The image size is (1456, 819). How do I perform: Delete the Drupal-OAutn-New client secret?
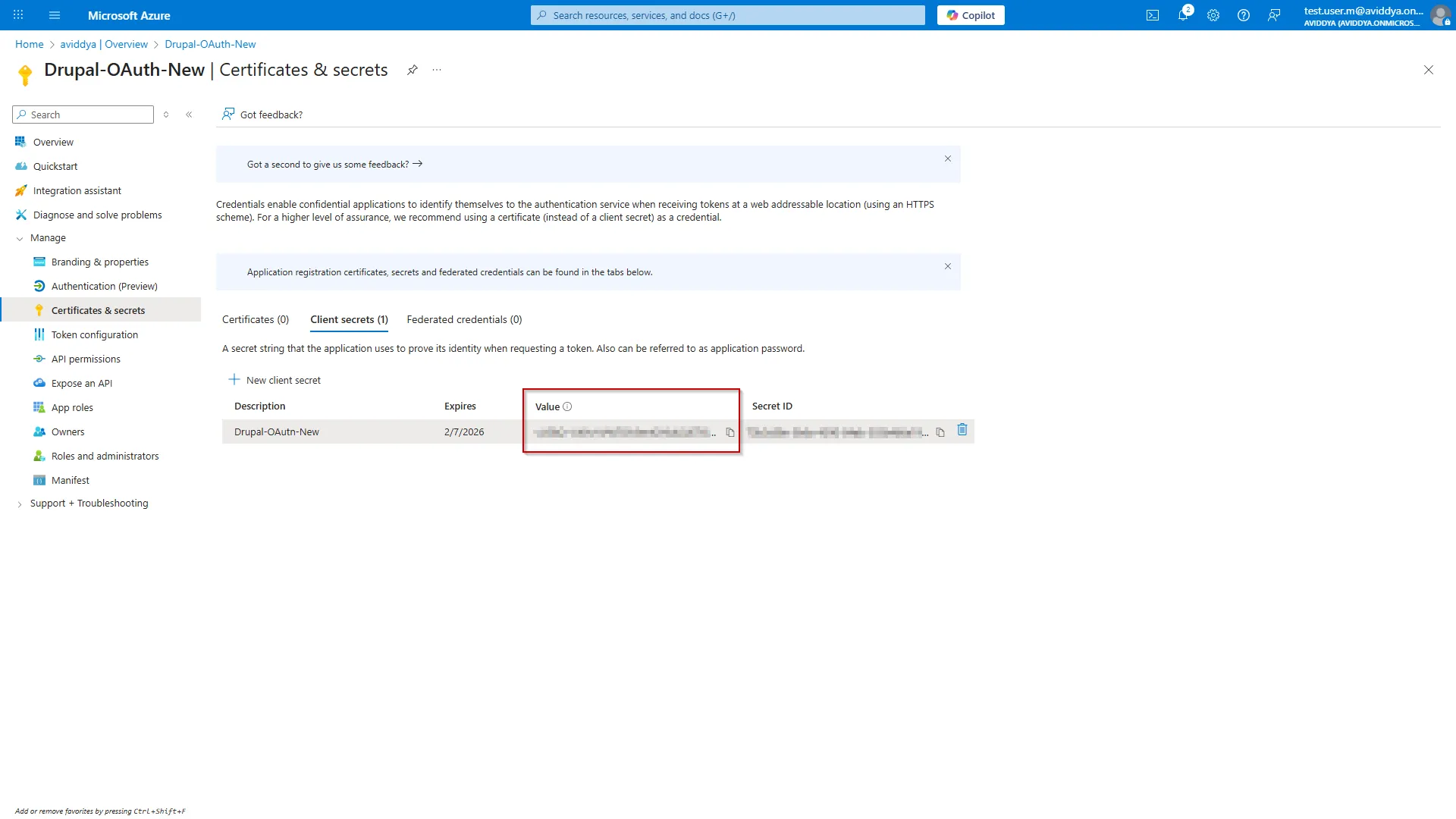coord(962,429)
